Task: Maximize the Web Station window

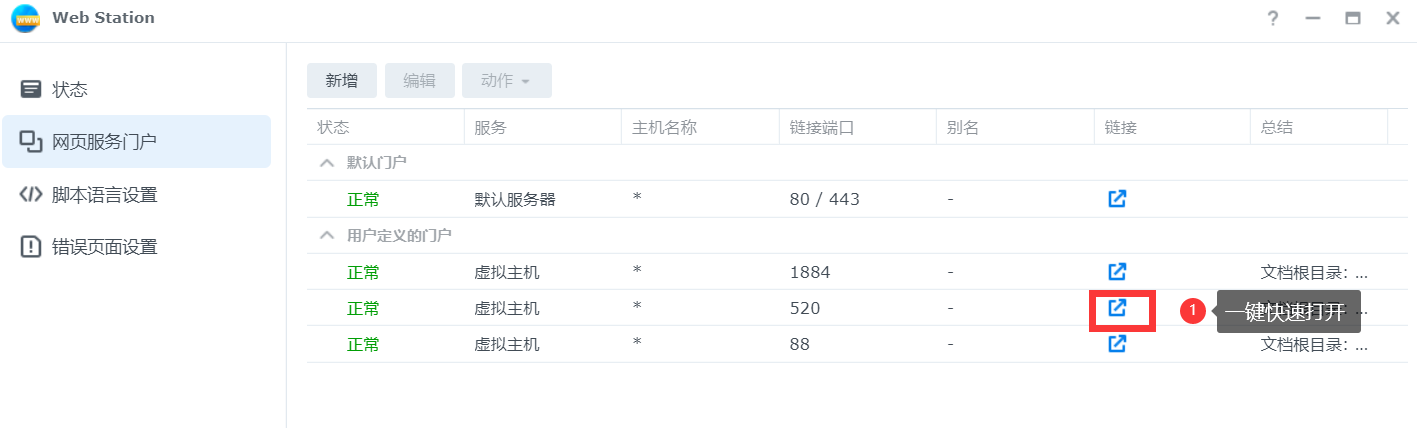Action: (1353, 18)
